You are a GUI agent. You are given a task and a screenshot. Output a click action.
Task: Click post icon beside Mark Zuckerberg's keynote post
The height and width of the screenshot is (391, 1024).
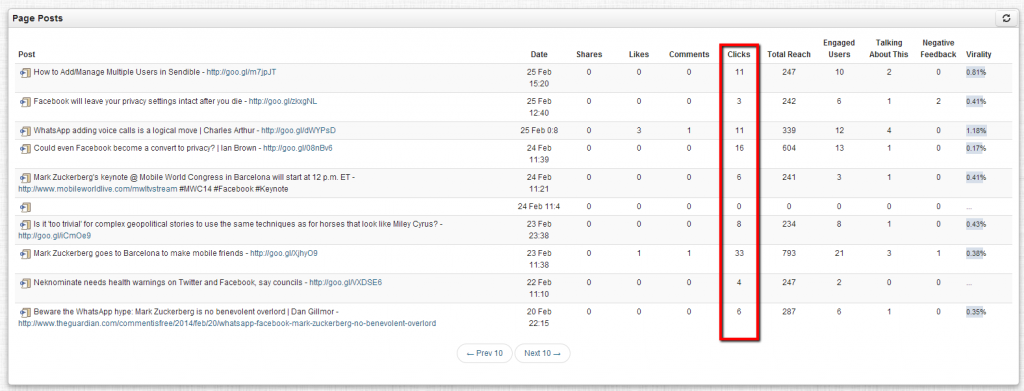click(25, 178)
